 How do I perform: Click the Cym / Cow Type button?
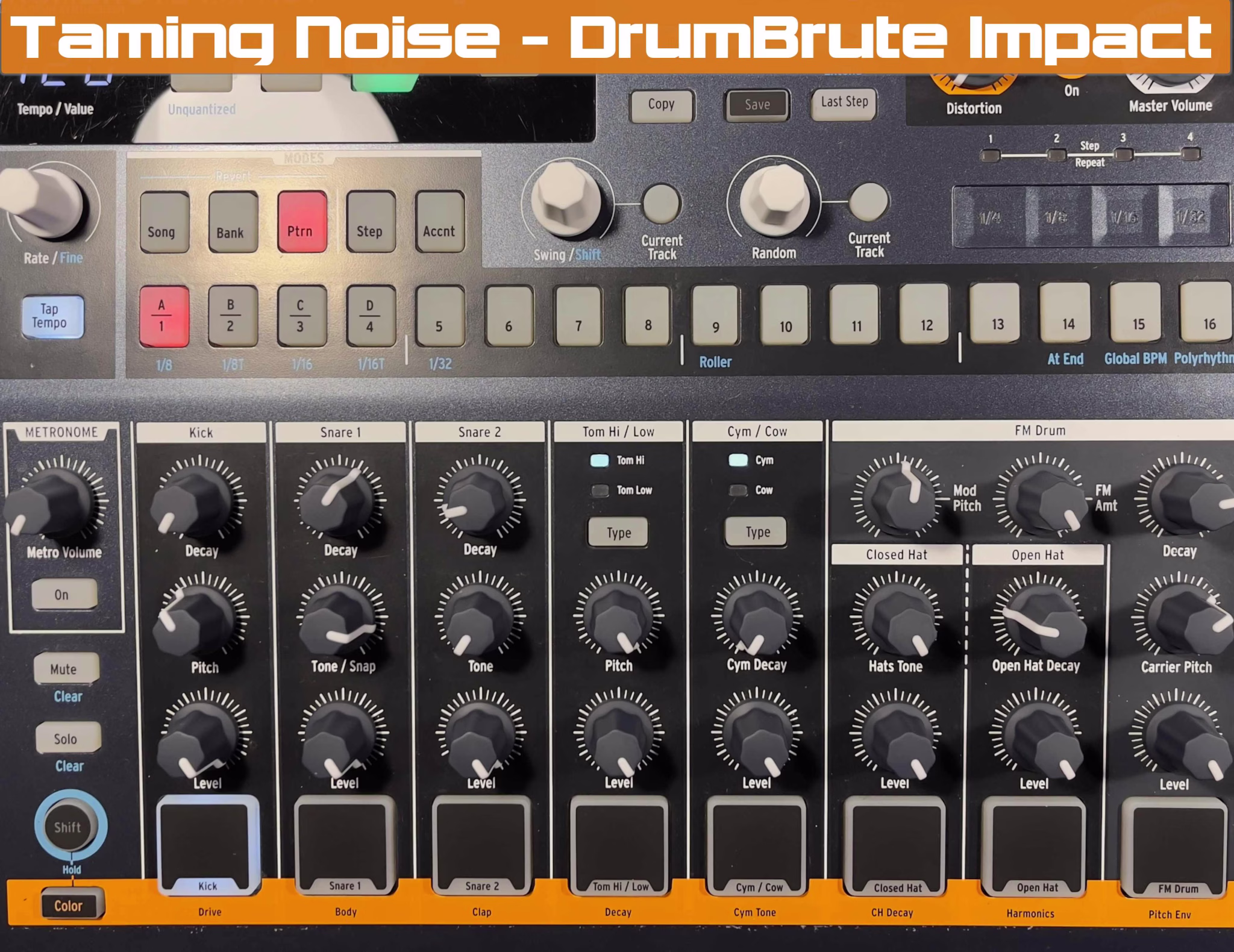tap(757, 531)
